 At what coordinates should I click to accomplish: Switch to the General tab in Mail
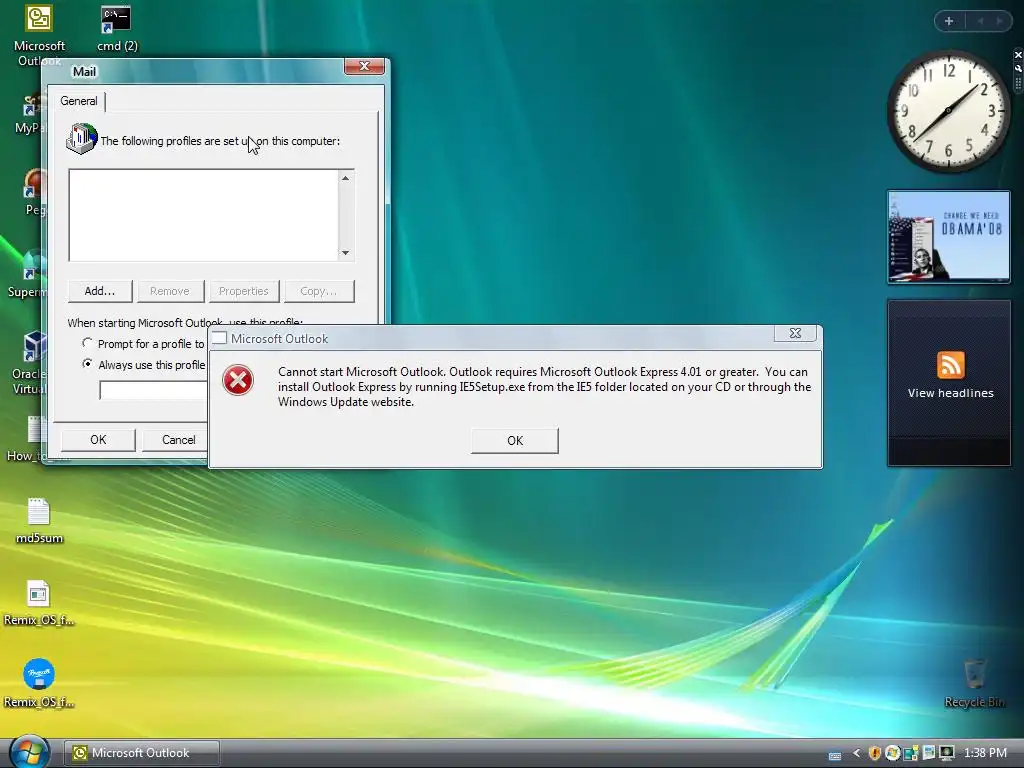pyautogui.click(x=79, y=101)
